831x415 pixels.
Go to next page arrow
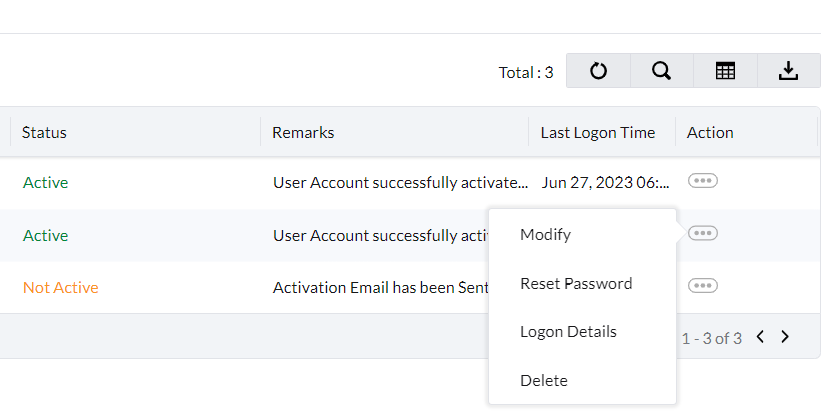coord(785,337)
